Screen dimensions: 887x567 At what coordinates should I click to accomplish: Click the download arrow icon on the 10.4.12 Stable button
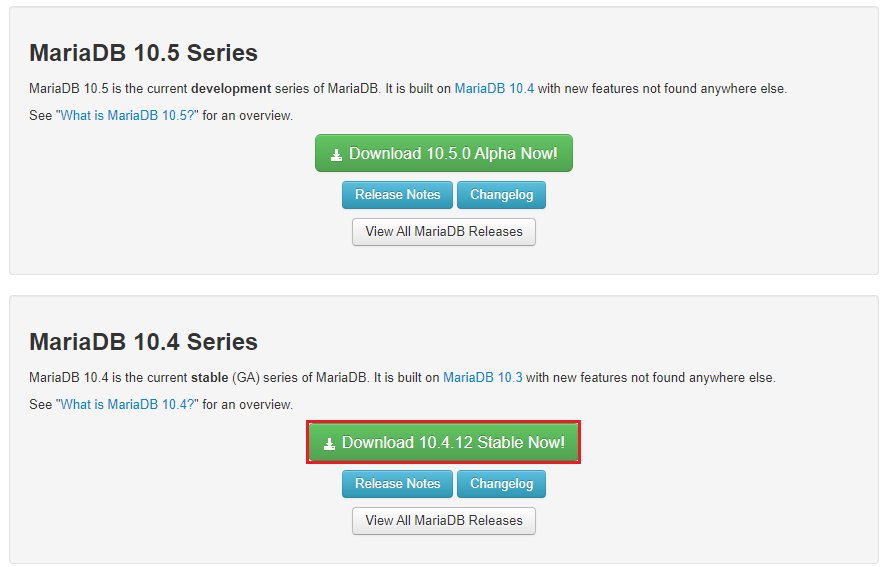[329, 444]
